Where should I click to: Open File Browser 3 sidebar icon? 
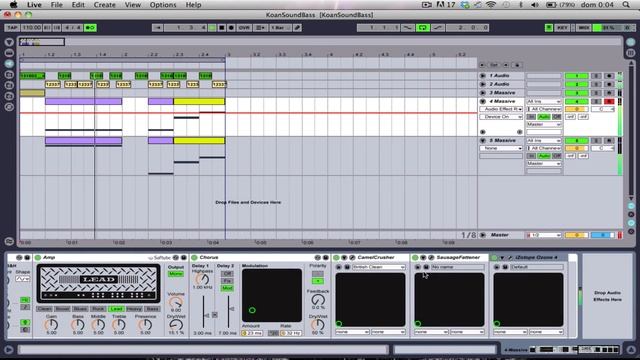click(9, 96)
